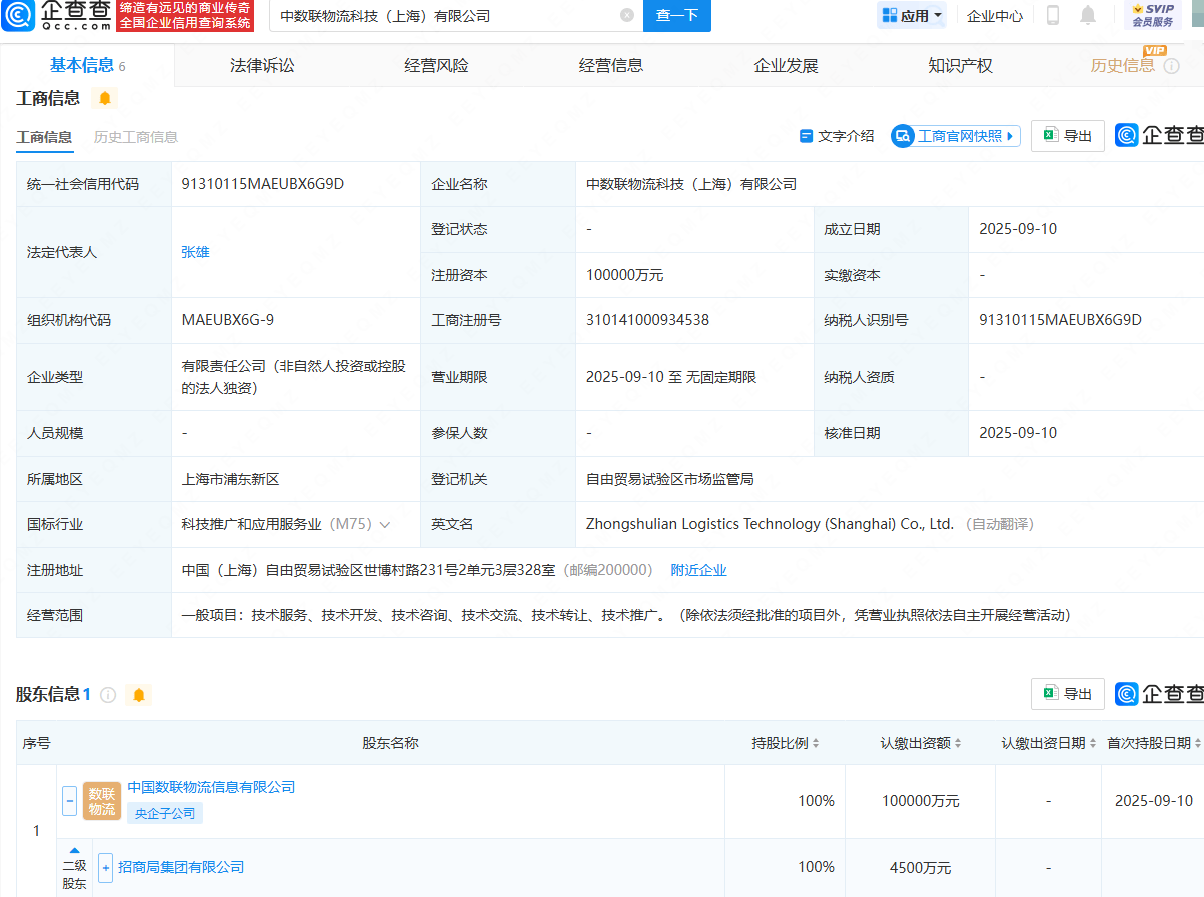Image resolution: width=1204 pixels, height=897 pixels.
Task: Expand 招商局集团有限公司 shareholder row
Action: [x=106, y=867]
